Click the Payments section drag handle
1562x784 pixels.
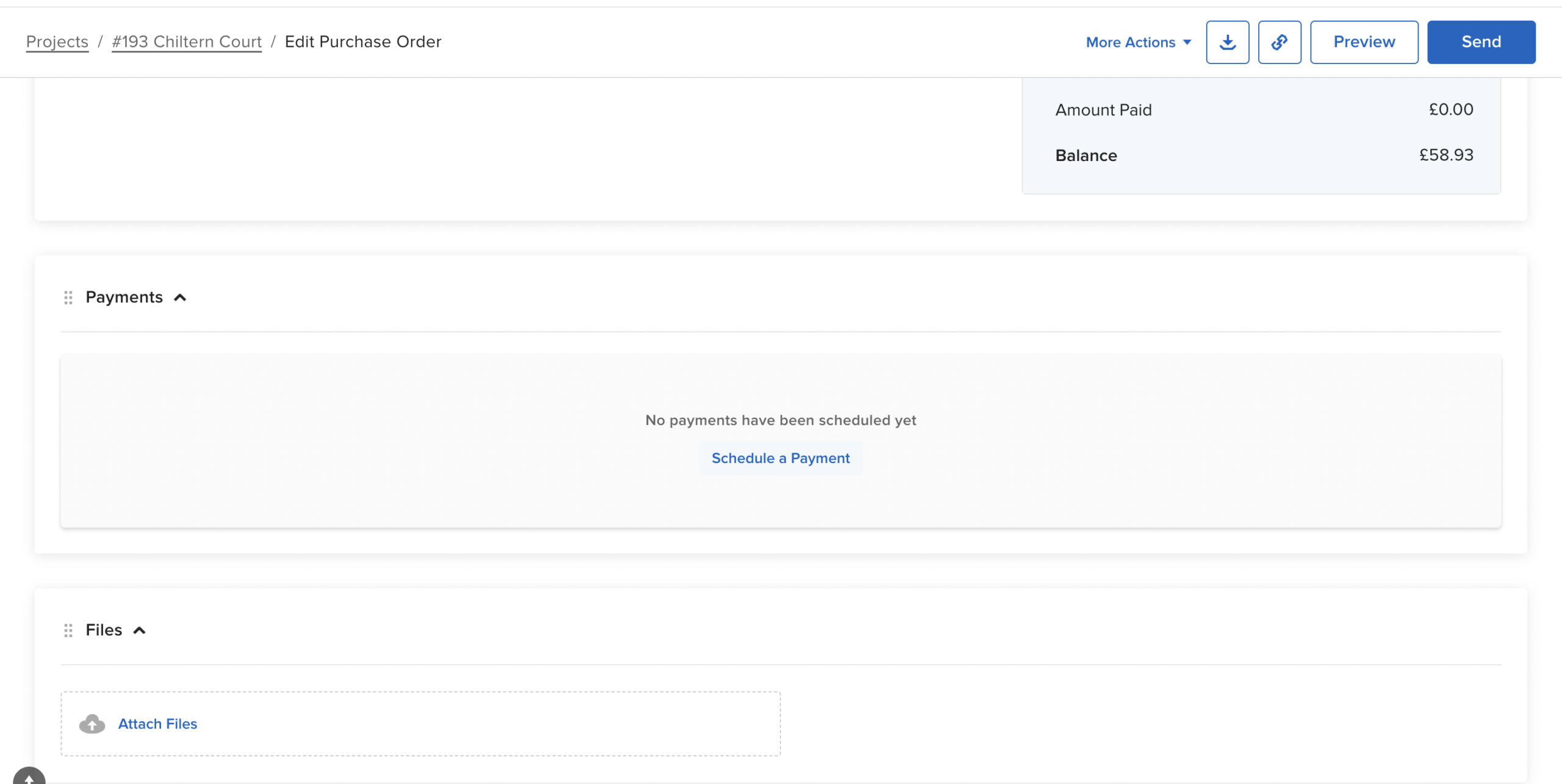click(x=68, y=297)
